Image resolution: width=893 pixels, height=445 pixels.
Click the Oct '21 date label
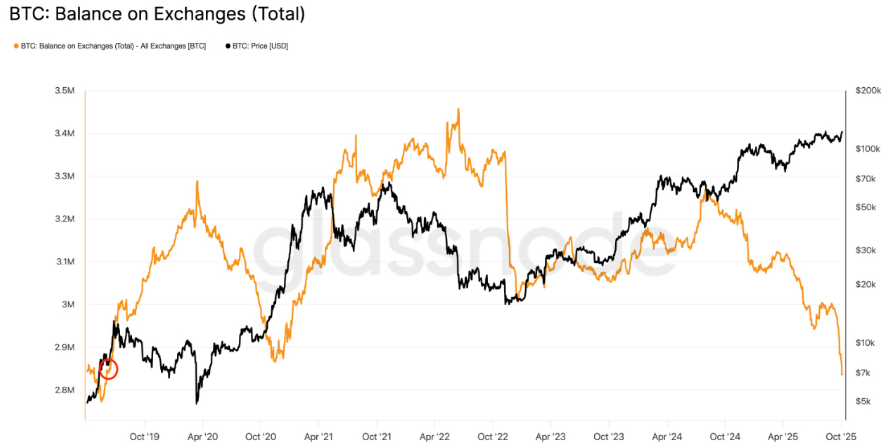pyautogui.click(x=377, y=437)
